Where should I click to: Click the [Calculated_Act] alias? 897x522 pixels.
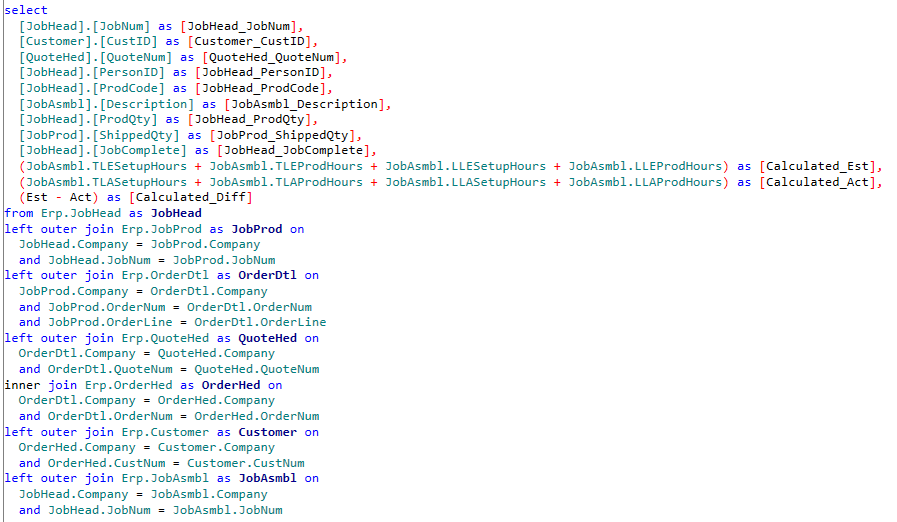817,182
